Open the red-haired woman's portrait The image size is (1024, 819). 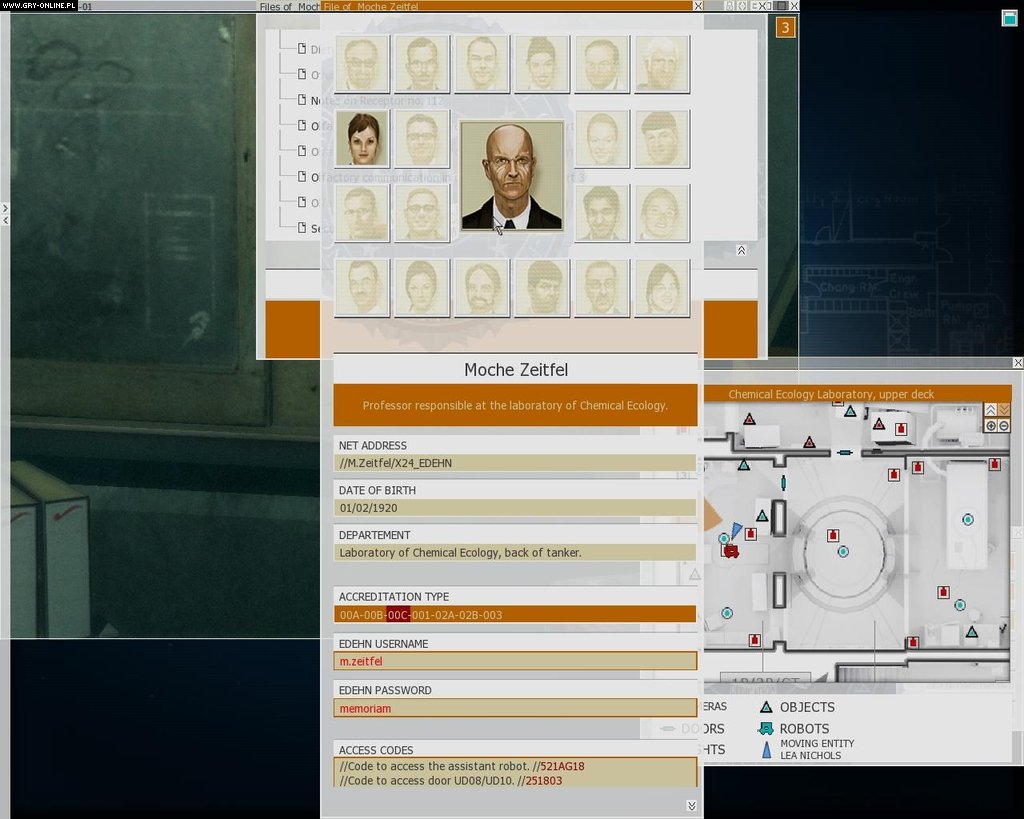pos(362,138)
